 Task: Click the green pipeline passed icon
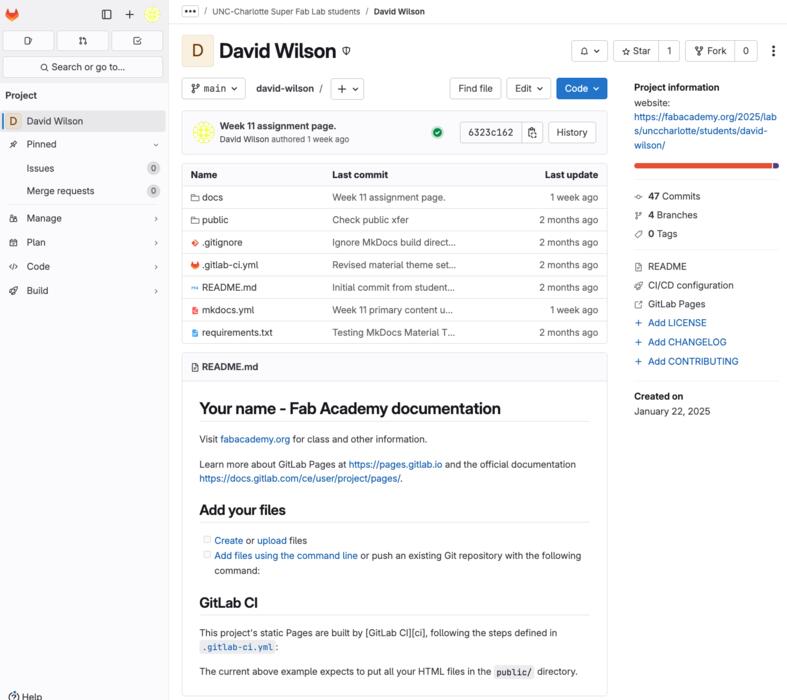click(x=437, y=132)
